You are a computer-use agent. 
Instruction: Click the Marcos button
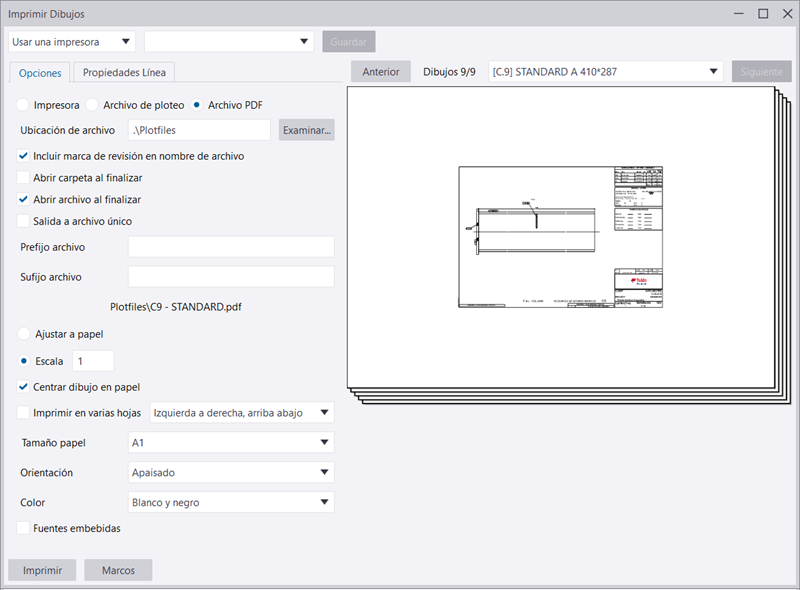pos(118,570)
